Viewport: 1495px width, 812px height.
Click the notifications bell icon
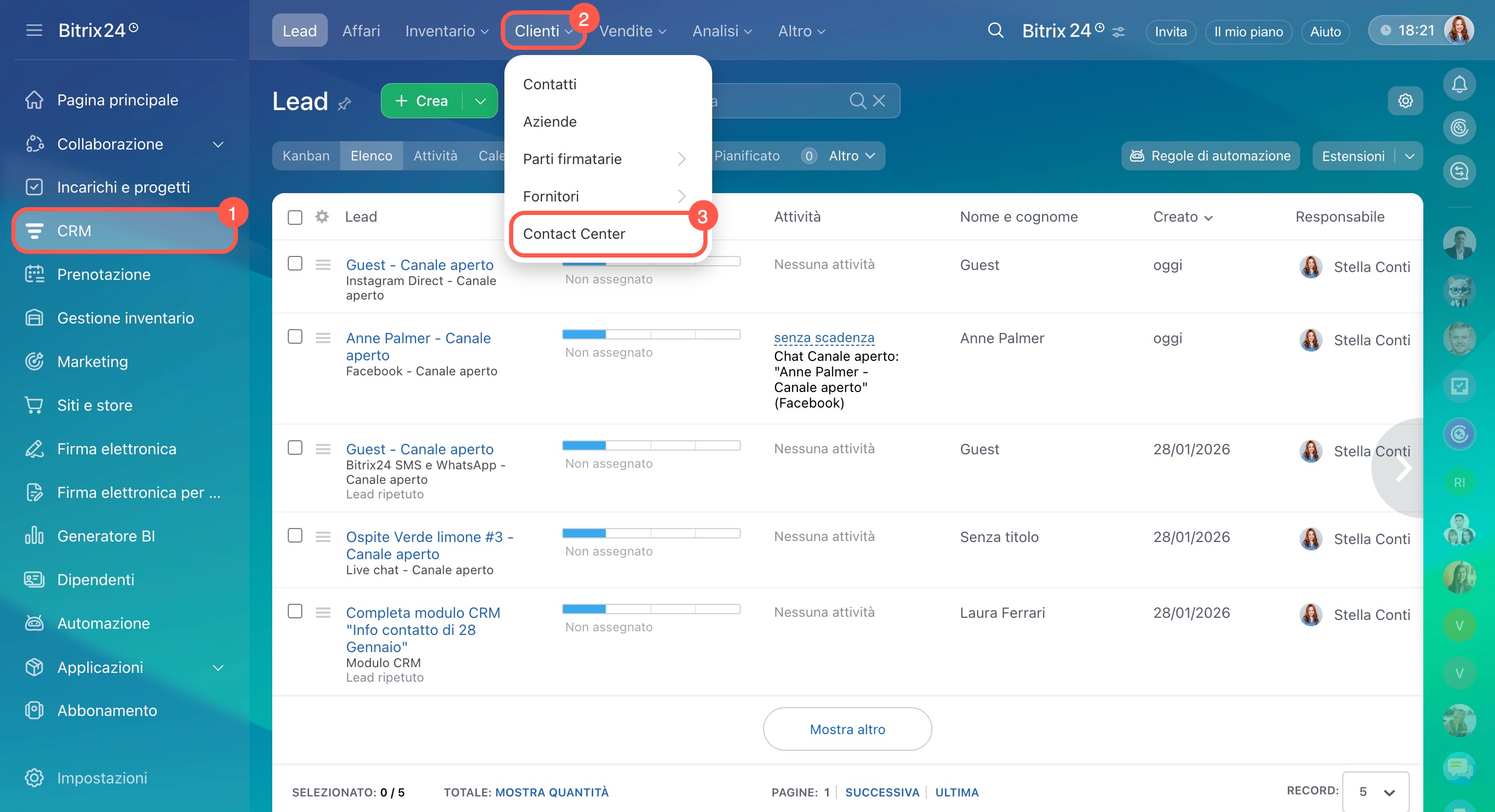(x=1459, y=84)
